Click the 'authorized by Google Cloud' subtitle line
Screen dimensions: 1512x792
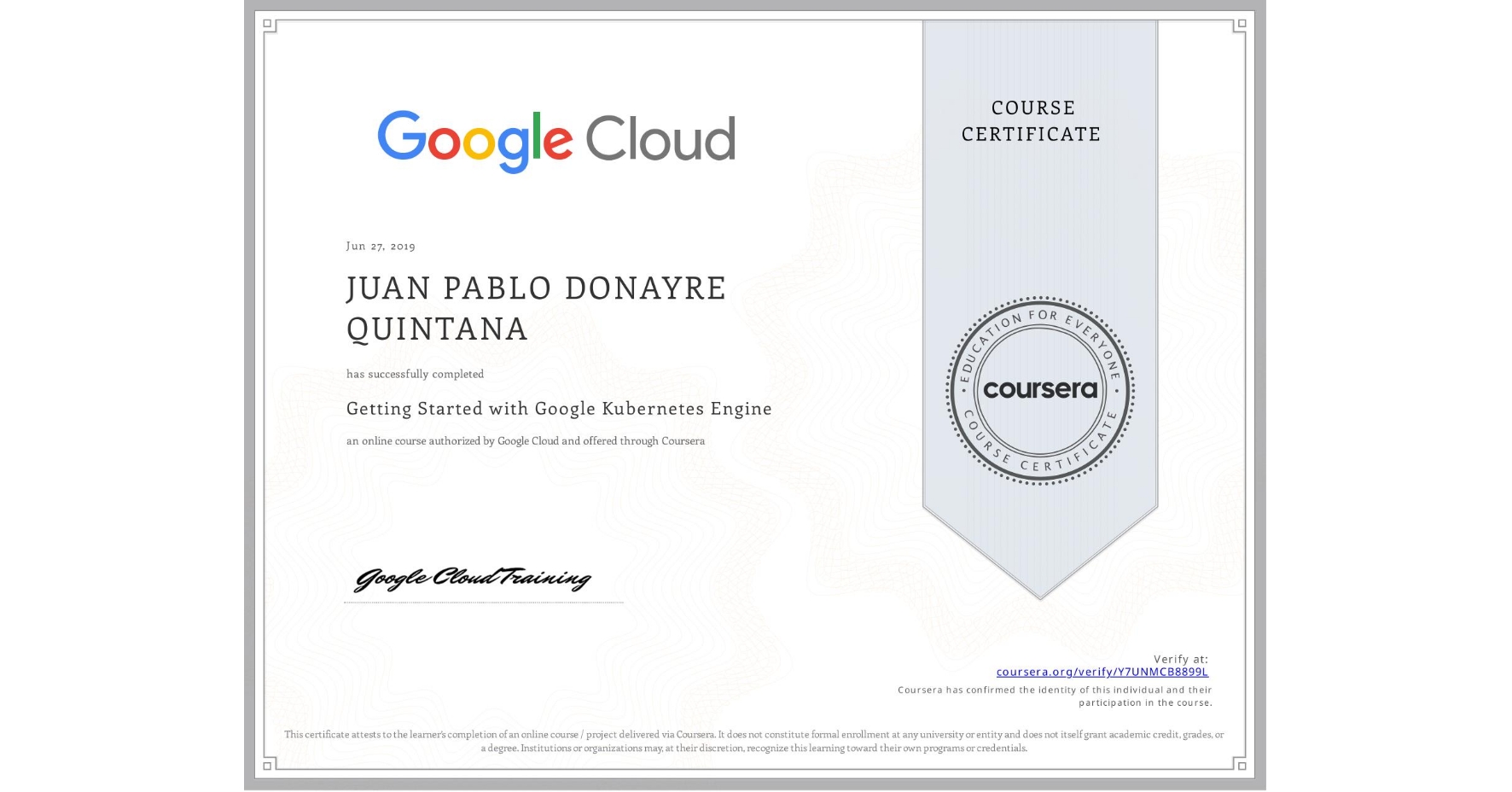526,441
